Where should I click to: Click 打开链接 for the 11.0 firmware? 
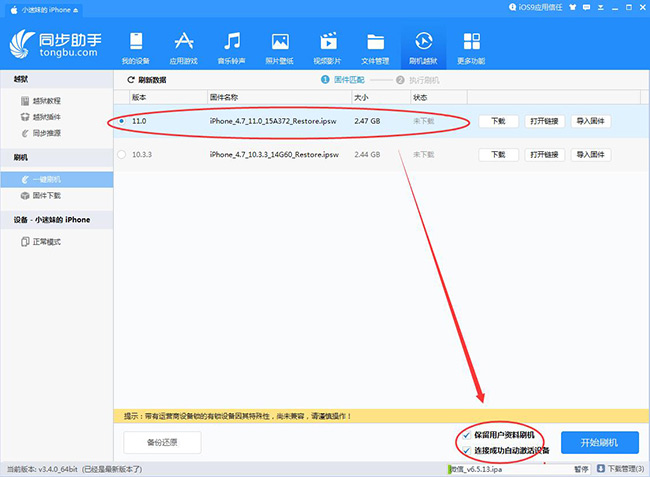(x=544, y=121)
